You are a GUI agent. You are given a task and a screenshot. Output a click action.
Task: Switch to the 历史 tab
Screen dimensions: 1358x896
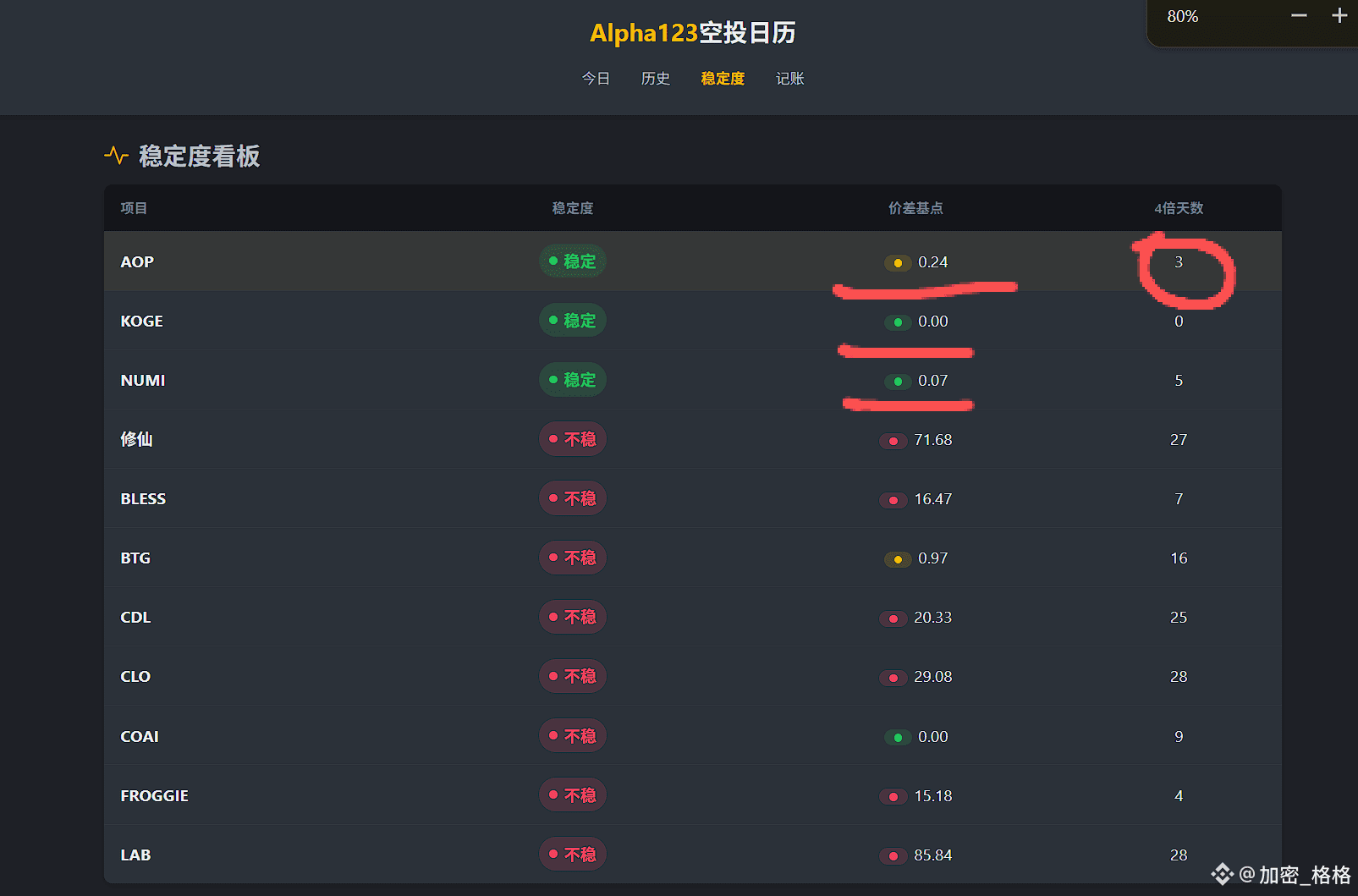tap(656, 79)
